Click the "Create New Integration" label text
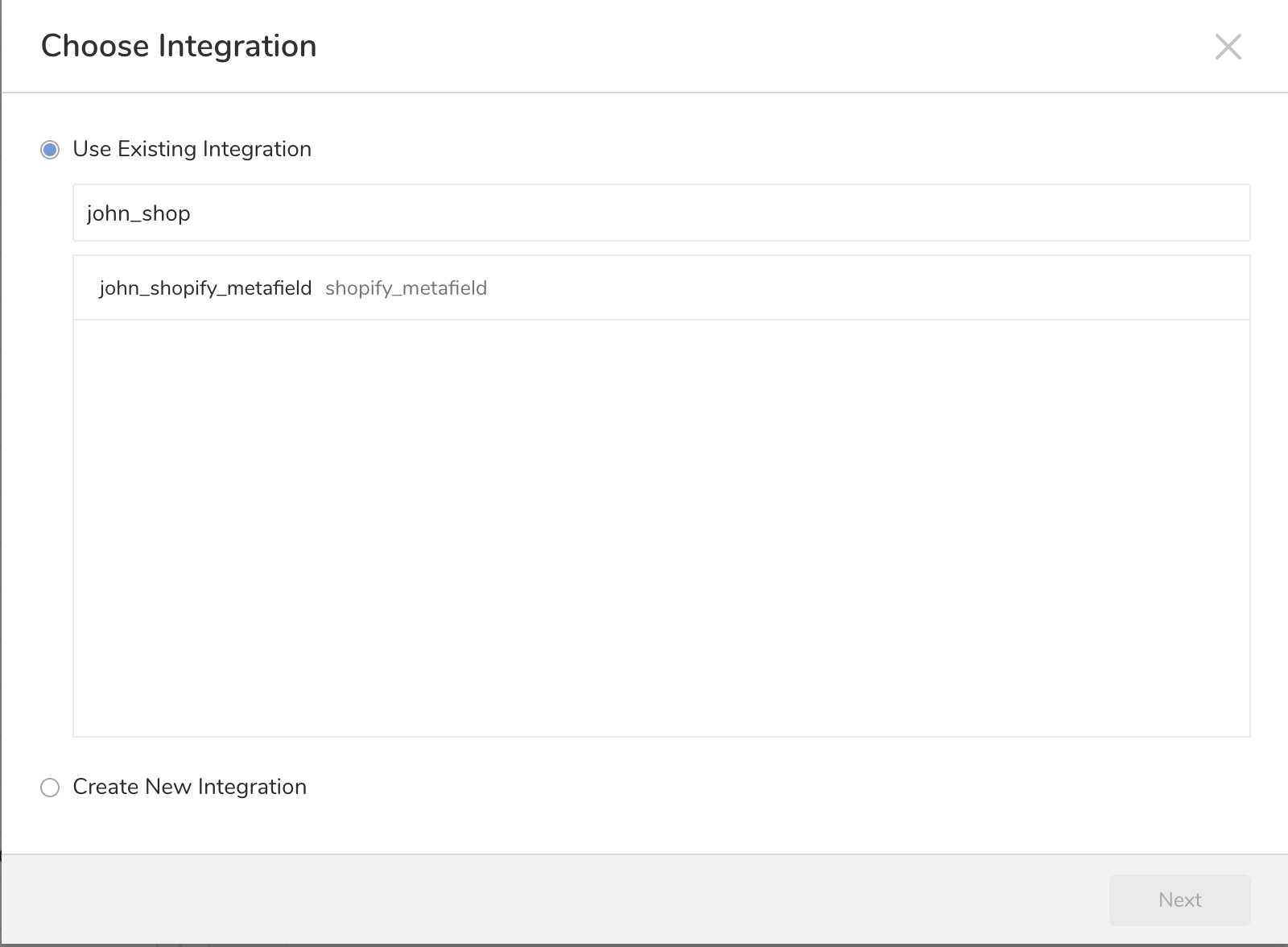The height and width of the screenshot is (947, 1288). [189, 787]
